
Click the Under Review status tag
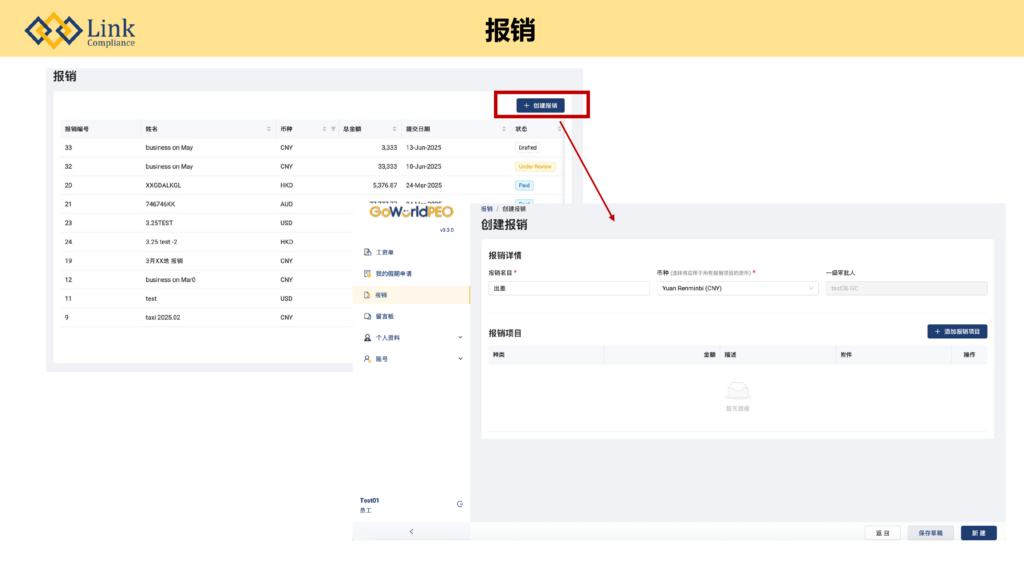[x=534, y=166]
